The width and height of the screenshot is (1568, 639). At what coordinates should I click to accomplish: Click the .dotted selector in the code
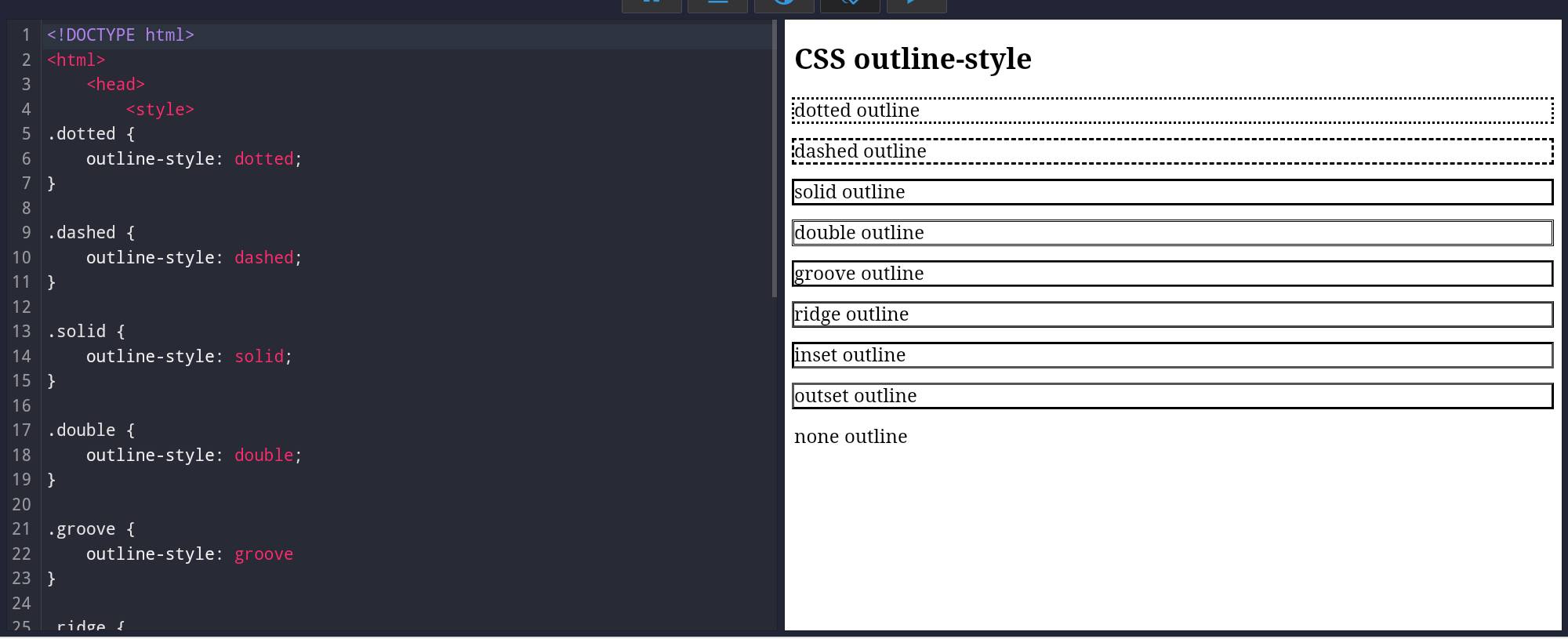(81, 134)
